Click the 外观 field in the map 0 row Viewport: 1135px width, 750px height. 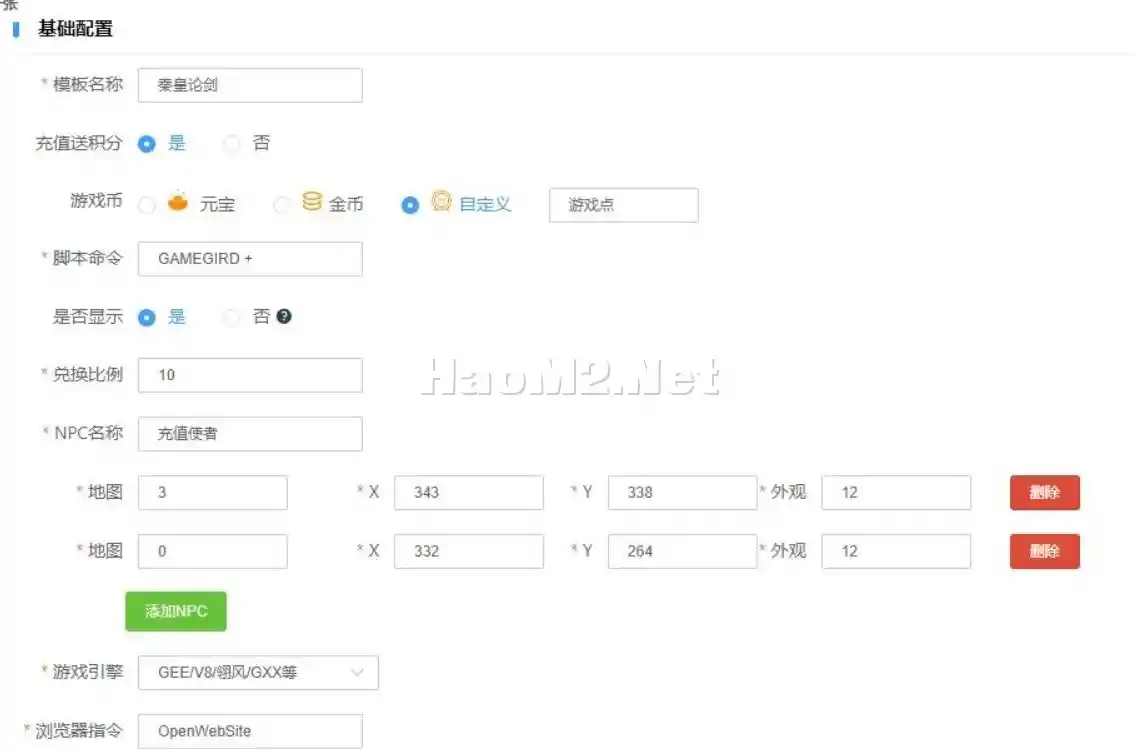point(896,551)
